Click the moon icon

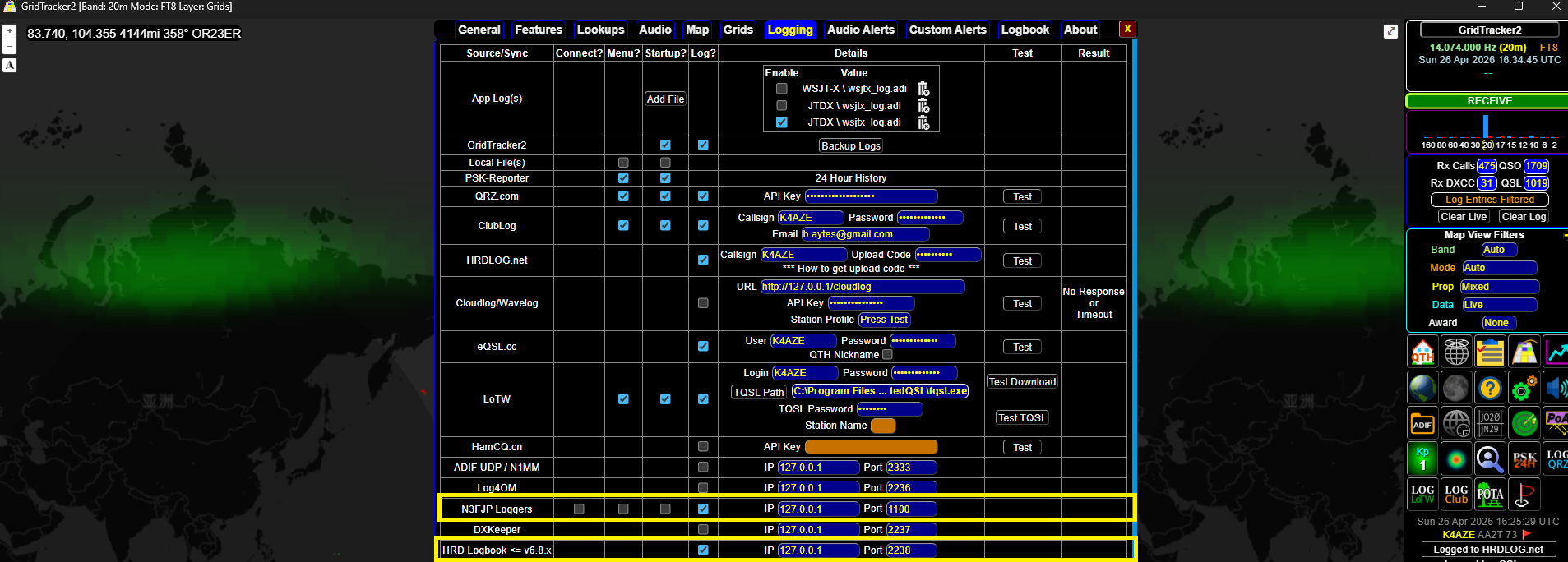point(1456,388)
